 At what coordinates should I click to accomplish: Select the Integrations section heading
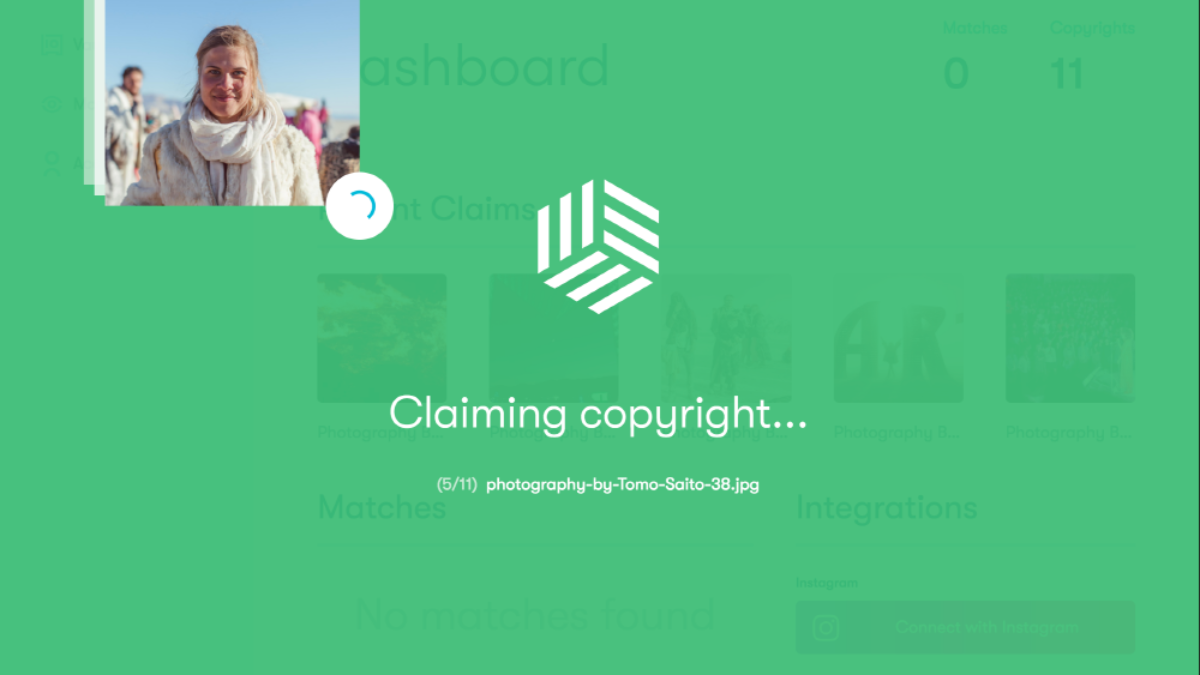[886, 507]
